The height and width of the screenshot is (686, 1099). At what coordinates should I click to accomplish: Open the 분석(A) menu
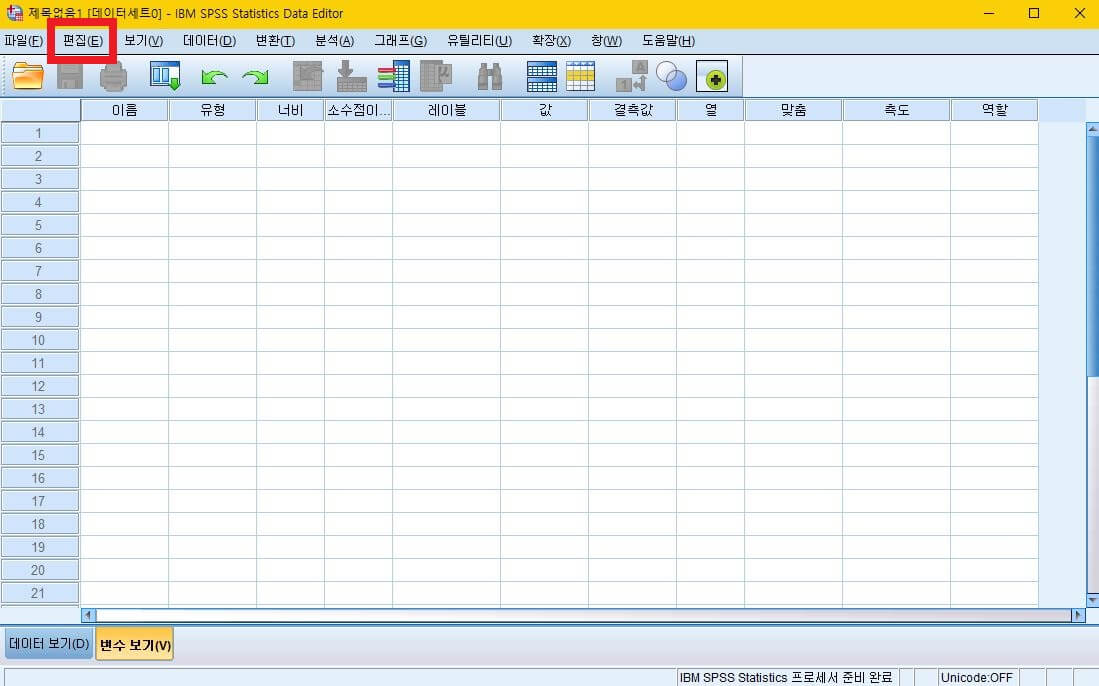coord(333,40)
